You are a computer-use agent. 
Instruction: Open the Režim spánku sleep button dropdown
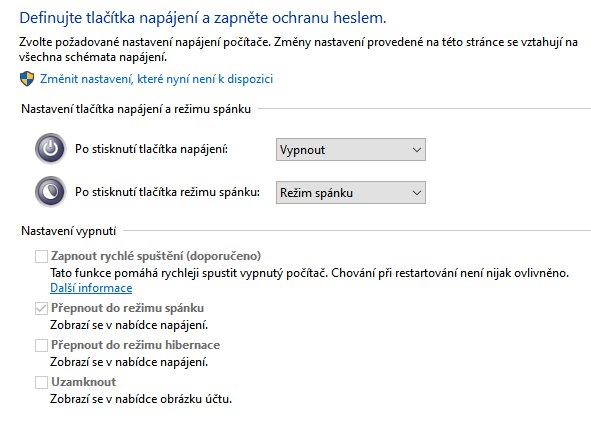[351, 193]
